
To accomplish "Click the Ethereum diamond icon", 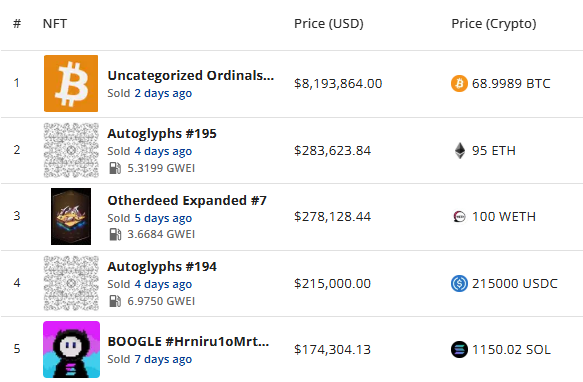I will tap(460, 151).
